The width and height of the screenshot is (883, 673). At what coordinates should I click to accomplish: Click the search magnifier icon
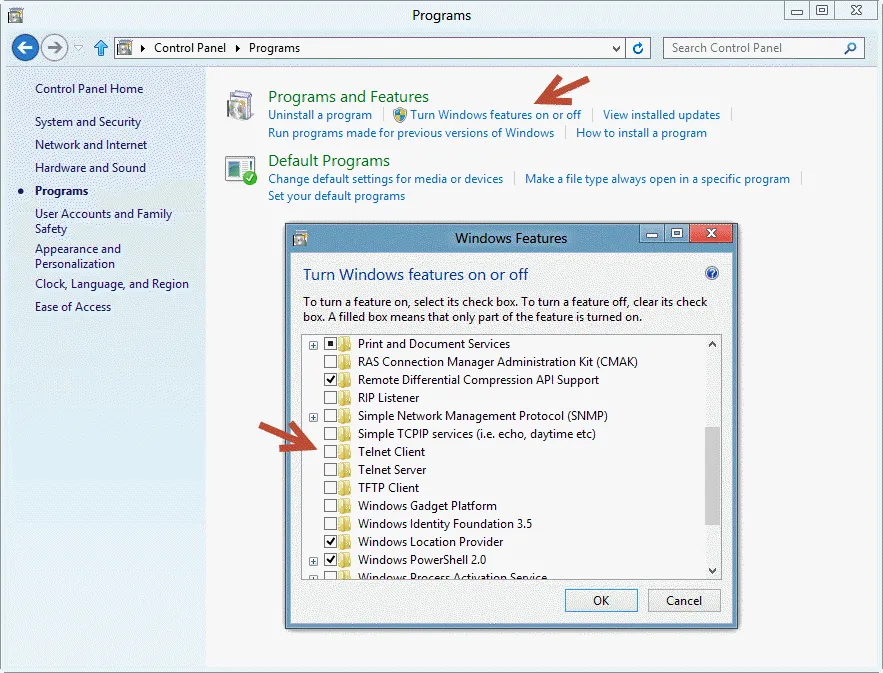(849, 47)
